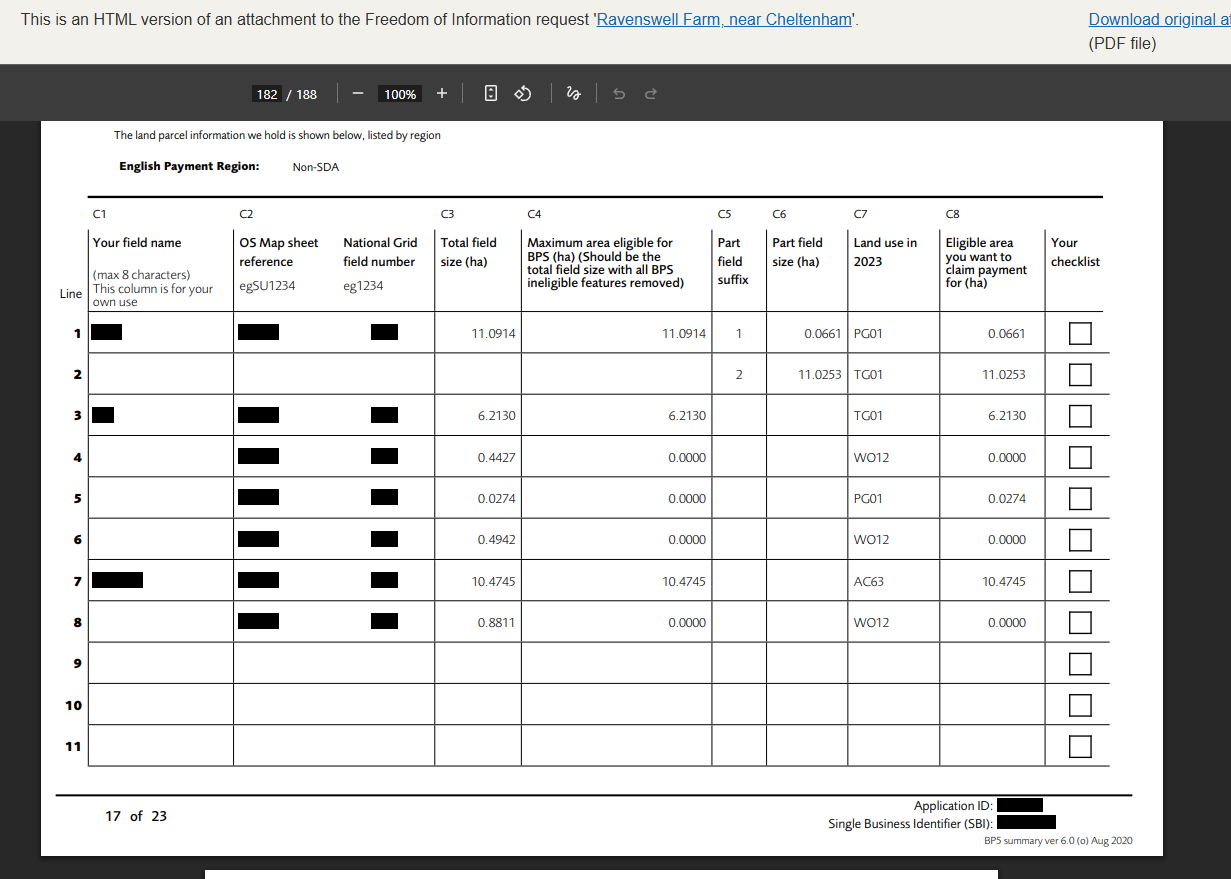Click the Download original attachment link
The height and width of the screenshot is (879, 1231).
(1159, 19)
